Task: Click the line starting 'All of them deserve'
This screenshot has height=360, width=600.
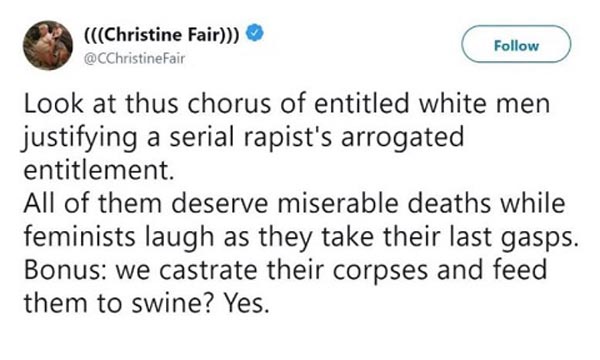Action: [295, 204]
